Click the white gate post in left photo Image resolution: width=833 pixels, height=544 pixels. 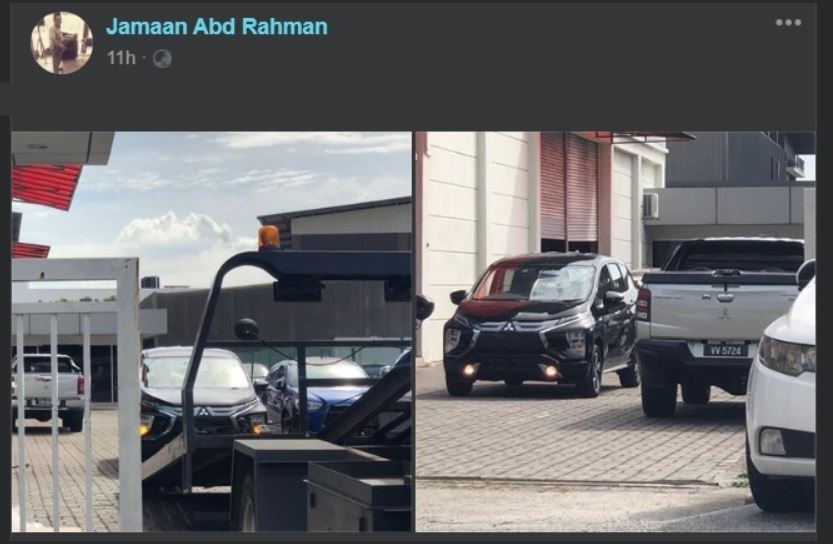tap(129, 394)
